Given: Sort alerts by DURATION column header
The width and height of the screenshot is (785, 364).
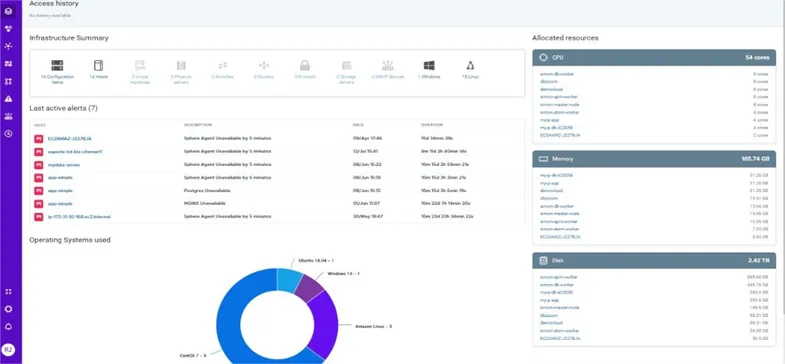Looking at the screenshot, I should click(432, 125).
